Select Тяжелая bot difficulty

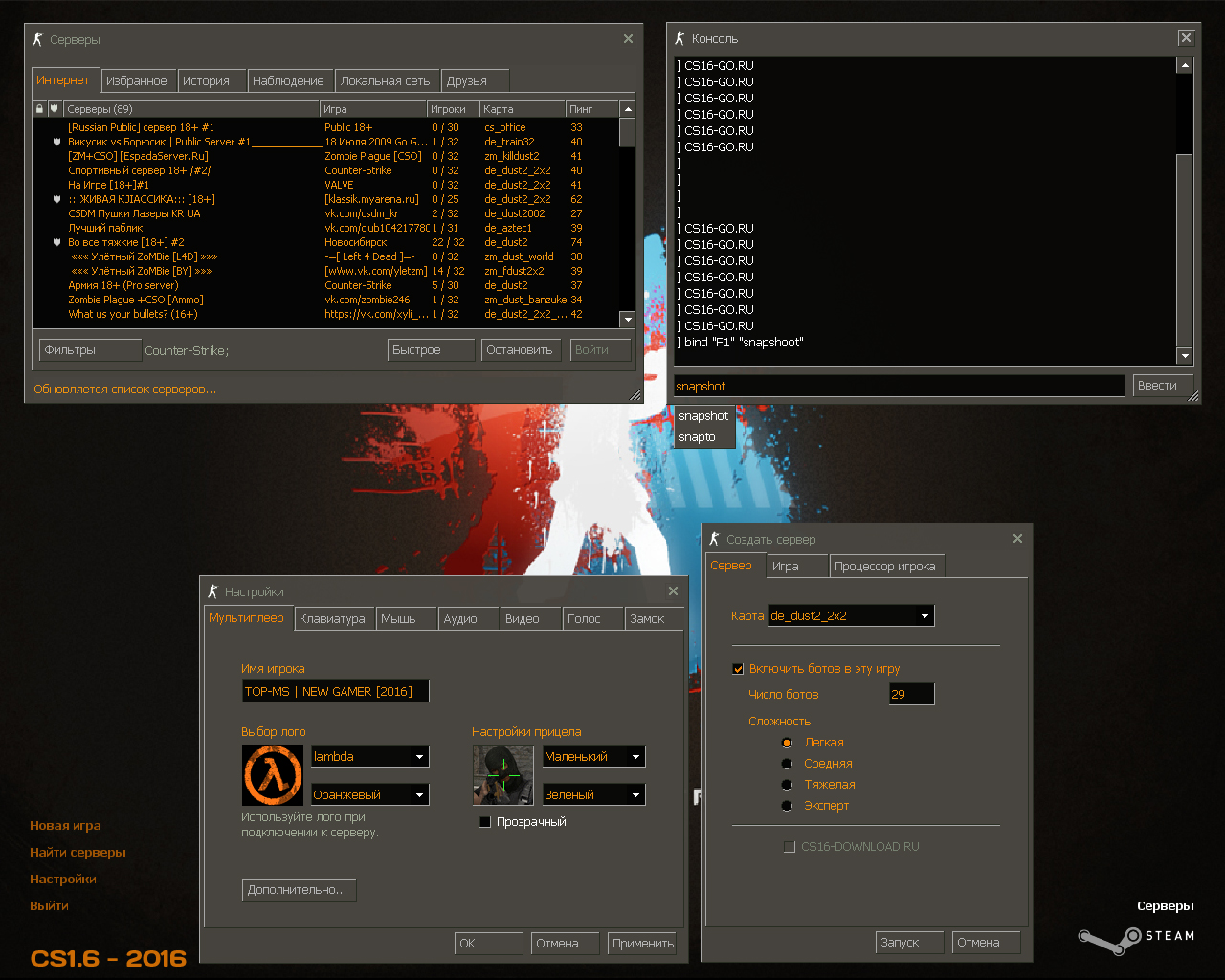coord(787,785)
